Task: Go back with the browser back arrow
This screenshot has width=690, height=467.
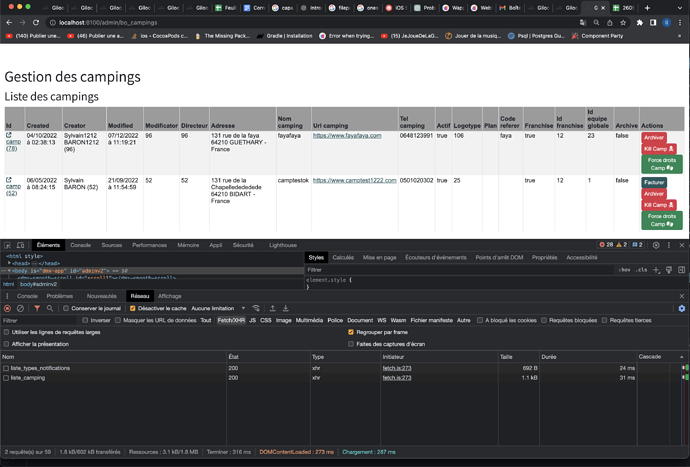Action: [9, 22]
